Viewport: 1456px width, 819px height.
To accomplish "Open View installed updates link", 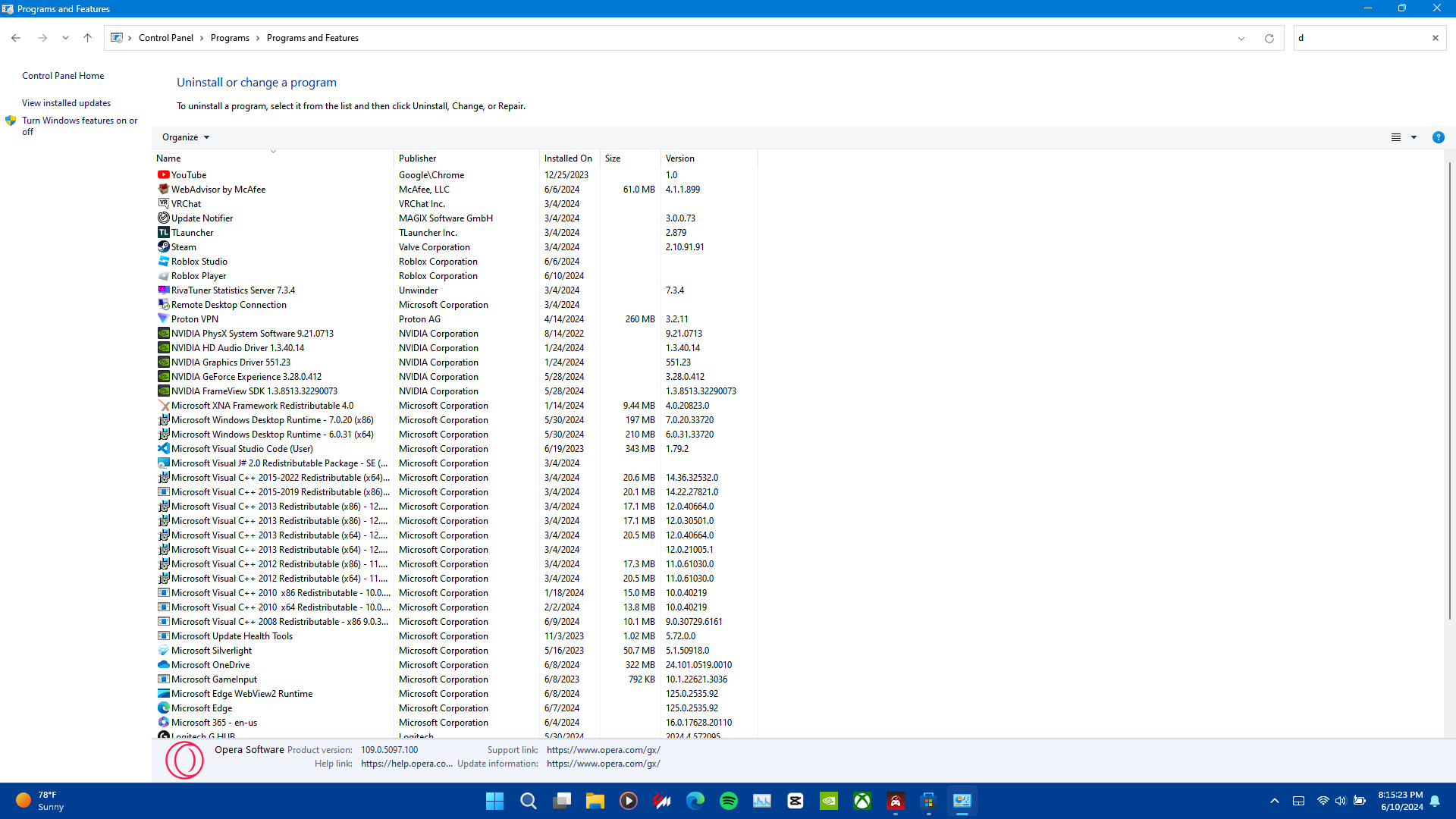I will coord(66,103).
